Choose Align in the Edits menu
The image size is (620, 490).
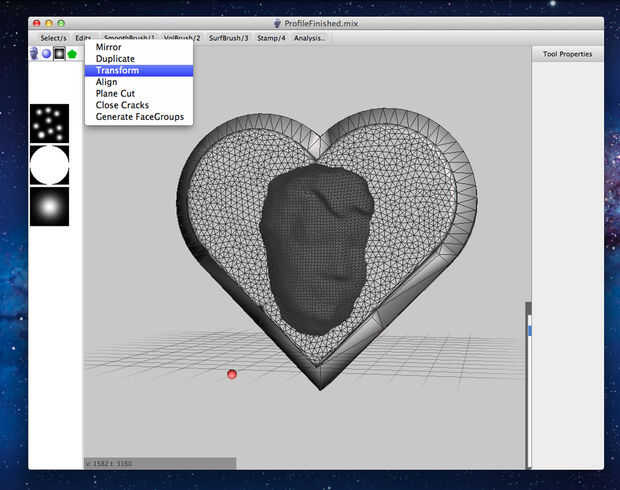(x=106, y=82)
